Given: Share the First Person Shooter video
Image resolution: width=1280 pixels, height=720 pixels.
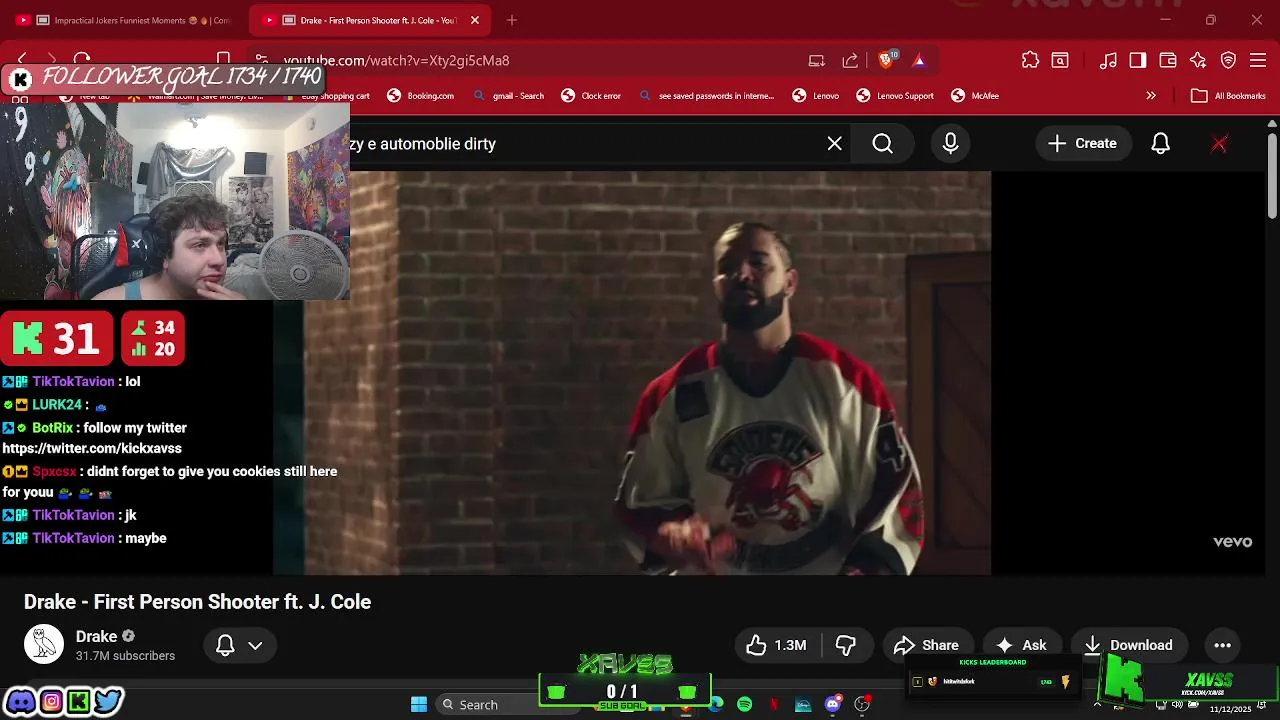Looking at the screenshot, I should (x=927, y=645).
